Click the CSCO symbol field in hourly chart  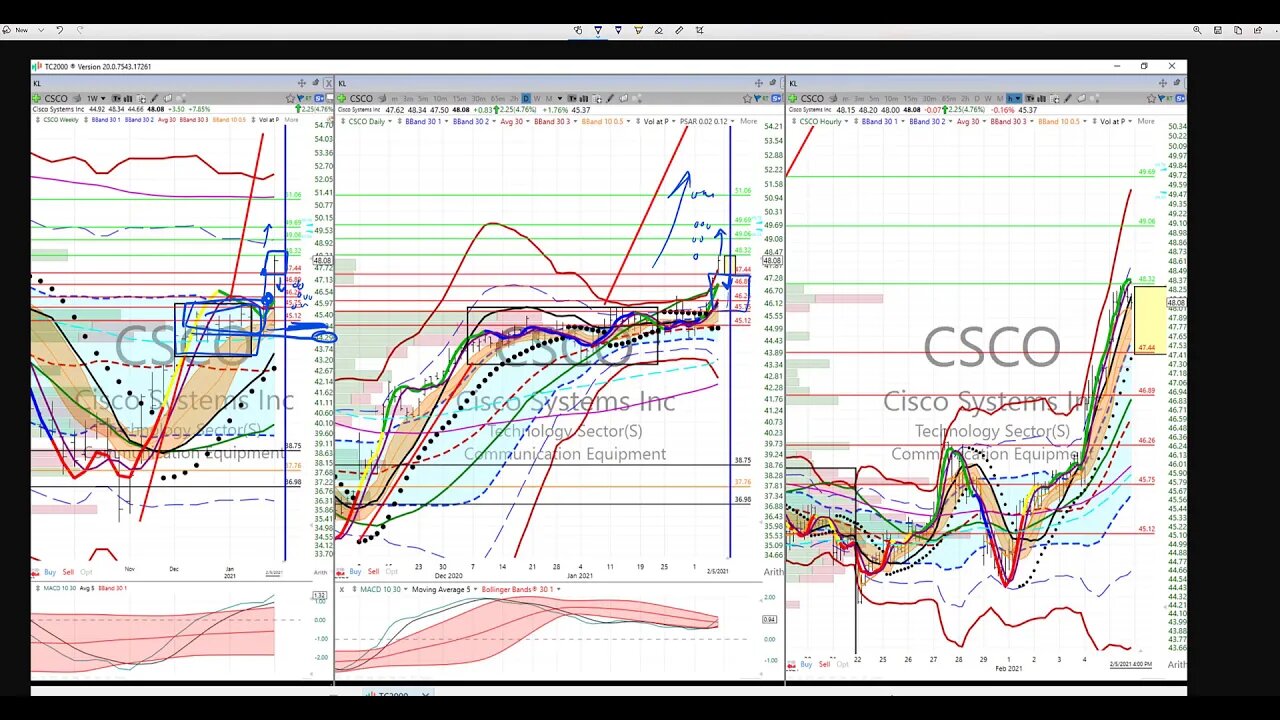click(x=812, y=98)
